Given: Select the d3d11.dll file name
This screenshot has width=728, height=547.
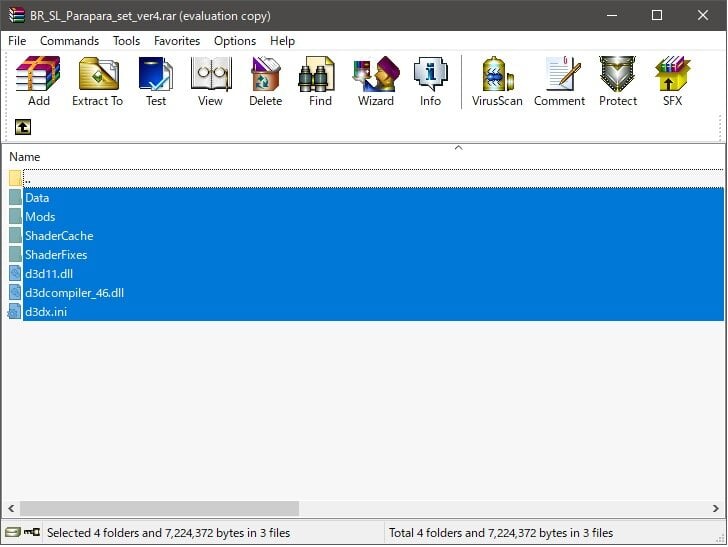Looking at the screenshot, I should point(49,274).
